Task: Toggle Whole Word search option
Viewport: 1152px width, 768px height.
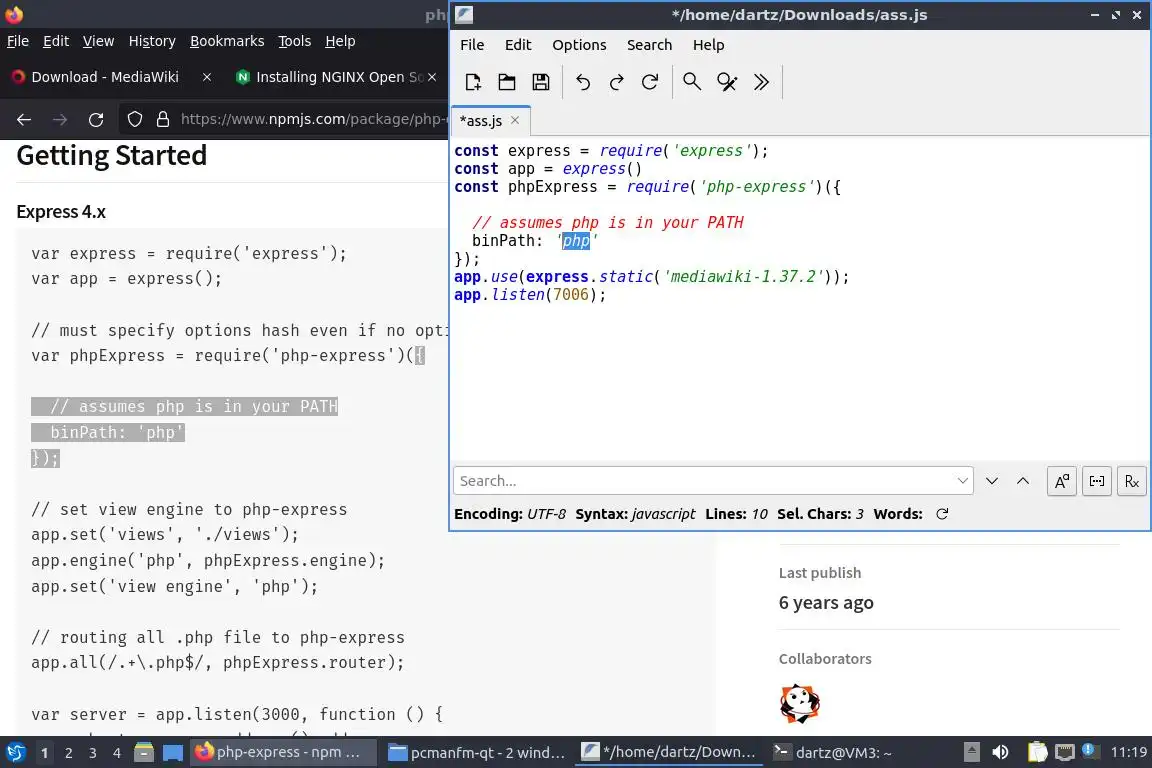Action: [1097, 481]
